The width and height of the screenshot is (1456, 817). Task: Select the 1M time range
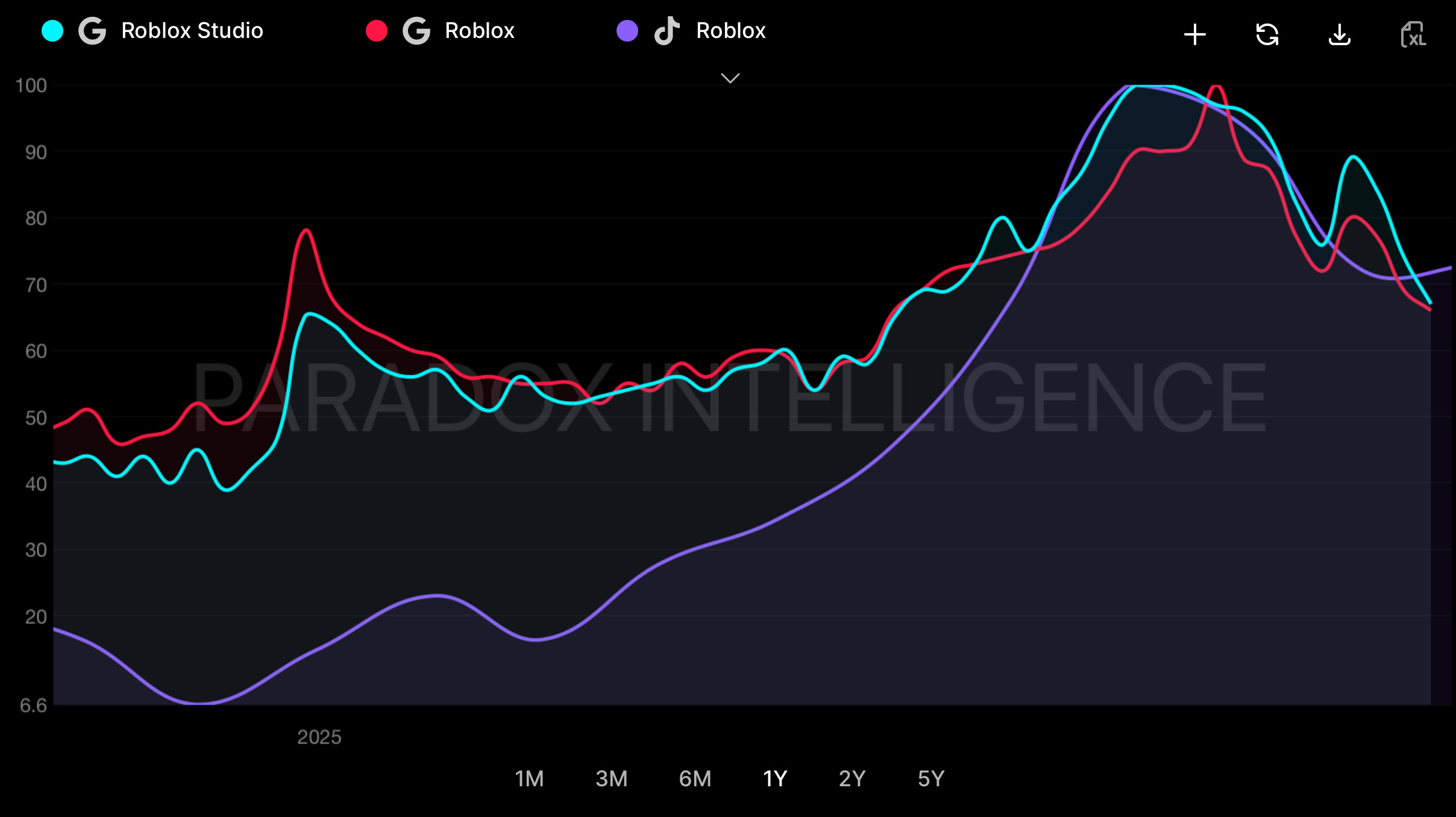click(x=529, y=778)
